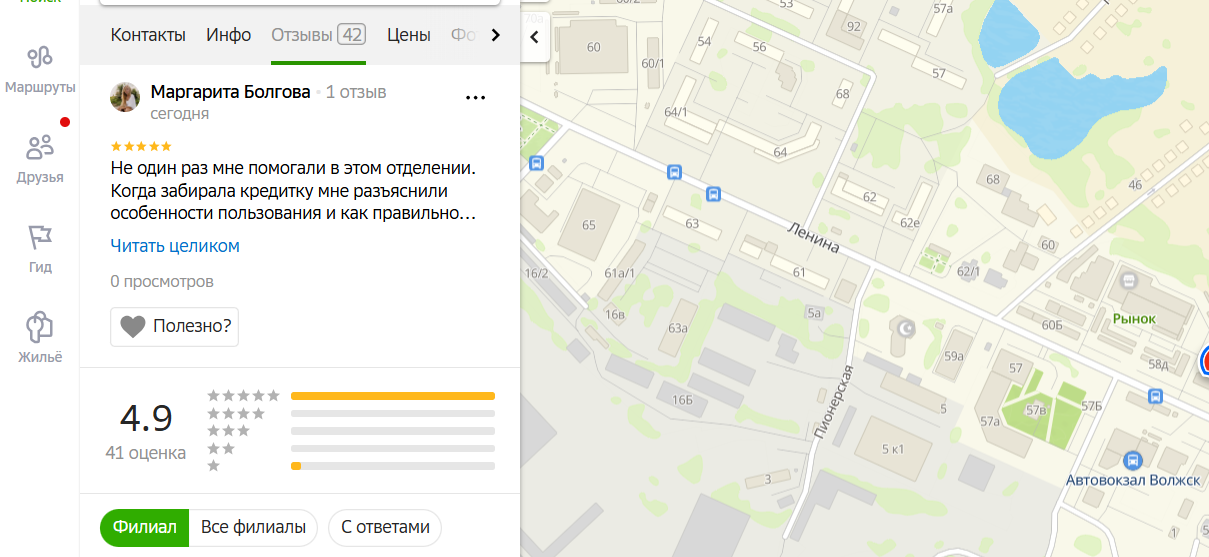
Task: Open the Жильё housing icon
Action: point(40,327)
